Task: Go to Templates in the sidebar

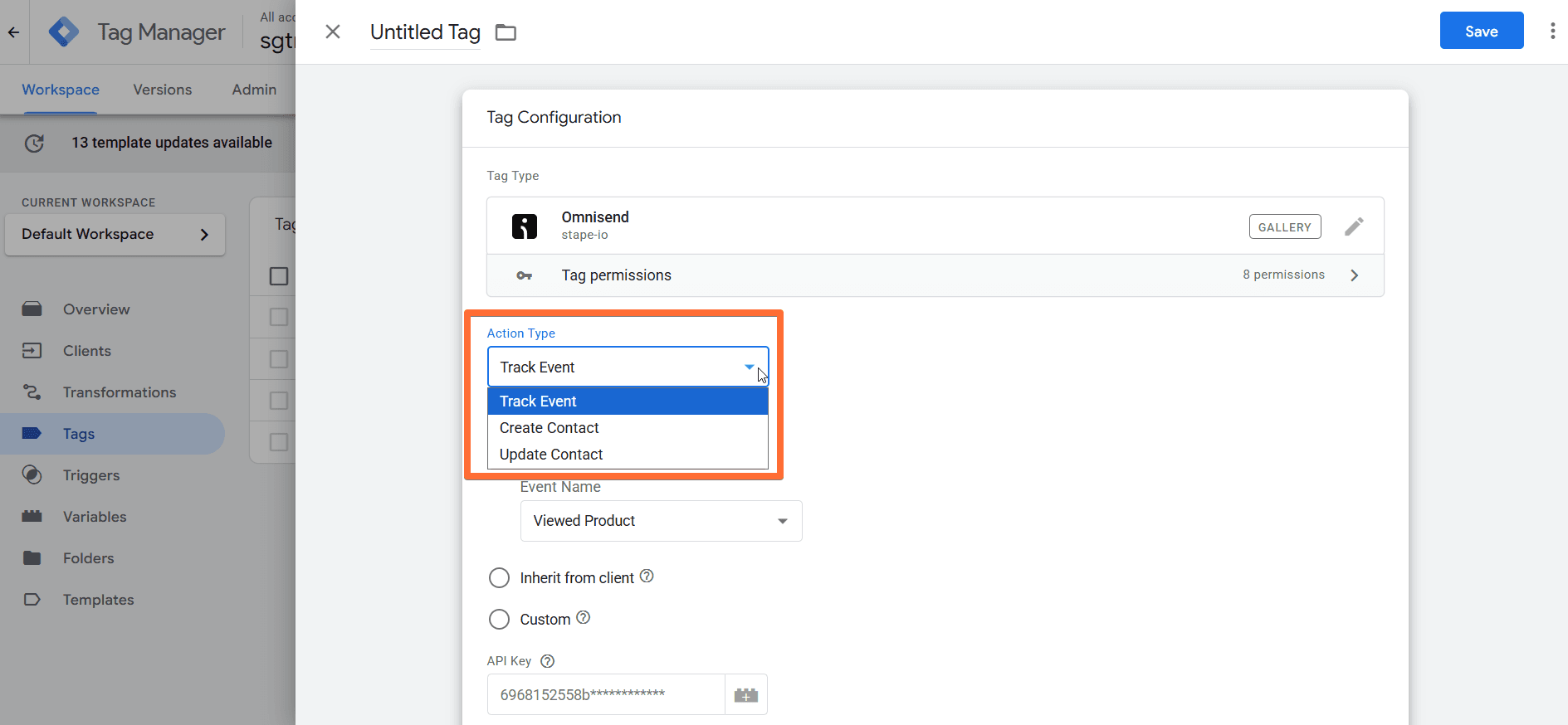Action: click(99, 600)
